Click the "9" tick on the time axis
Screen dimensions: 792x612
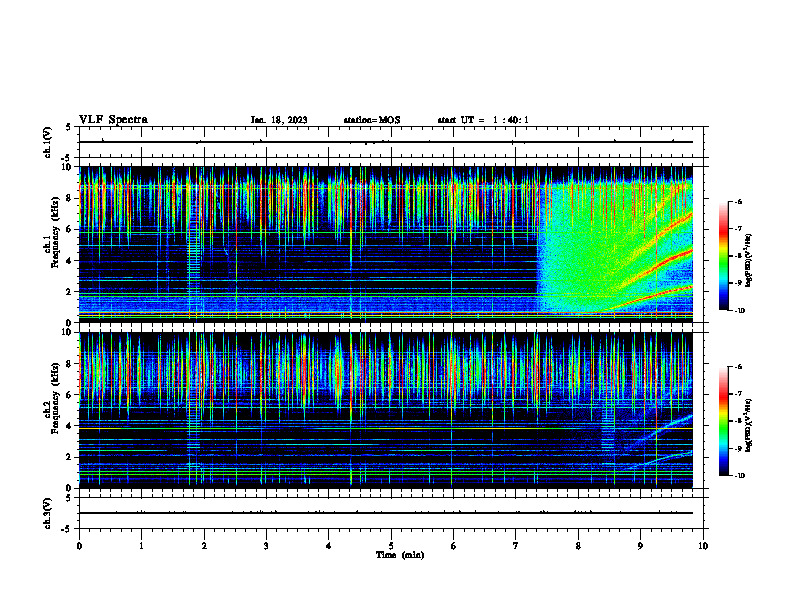tap(640, 546)
